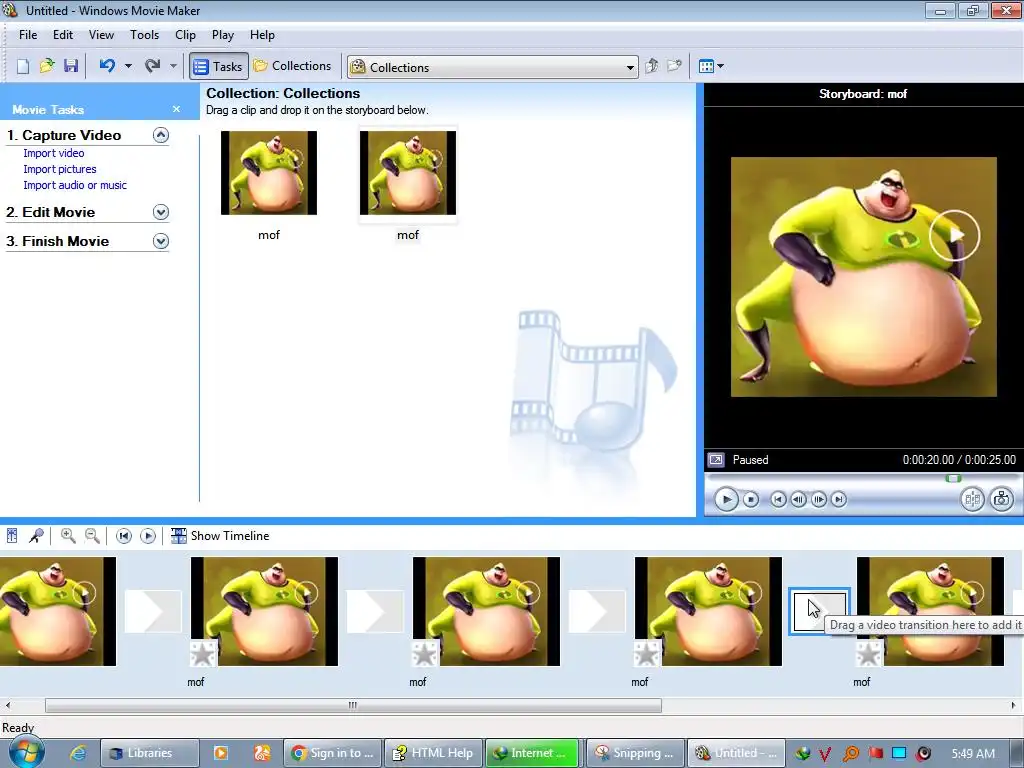Click Show Timeline button
Viewport: 1024px width, 768px height.
click(220, 536)
